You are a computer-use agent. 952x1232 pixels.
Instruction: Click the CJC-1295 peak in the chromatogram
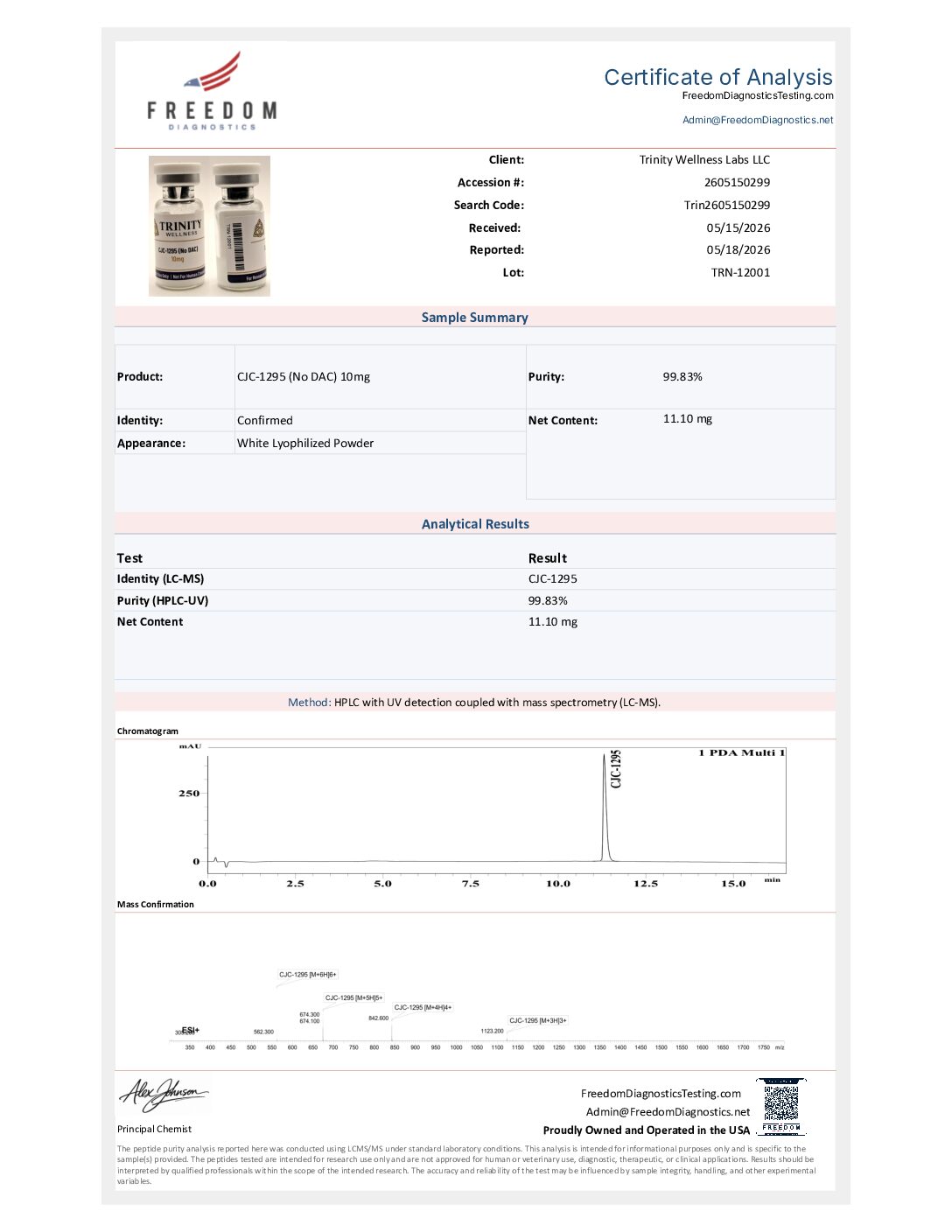[x=605, y=805]
